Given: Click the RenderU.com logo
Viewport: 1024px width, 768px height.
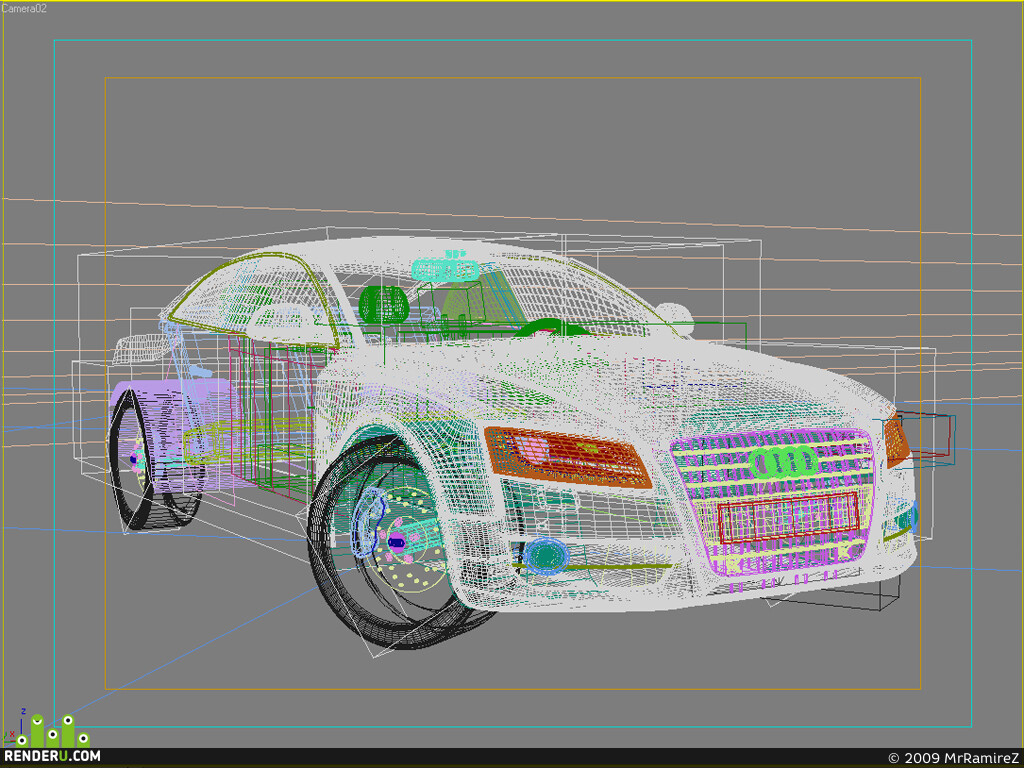Looking at the screenshot, I should coord(52,740).
